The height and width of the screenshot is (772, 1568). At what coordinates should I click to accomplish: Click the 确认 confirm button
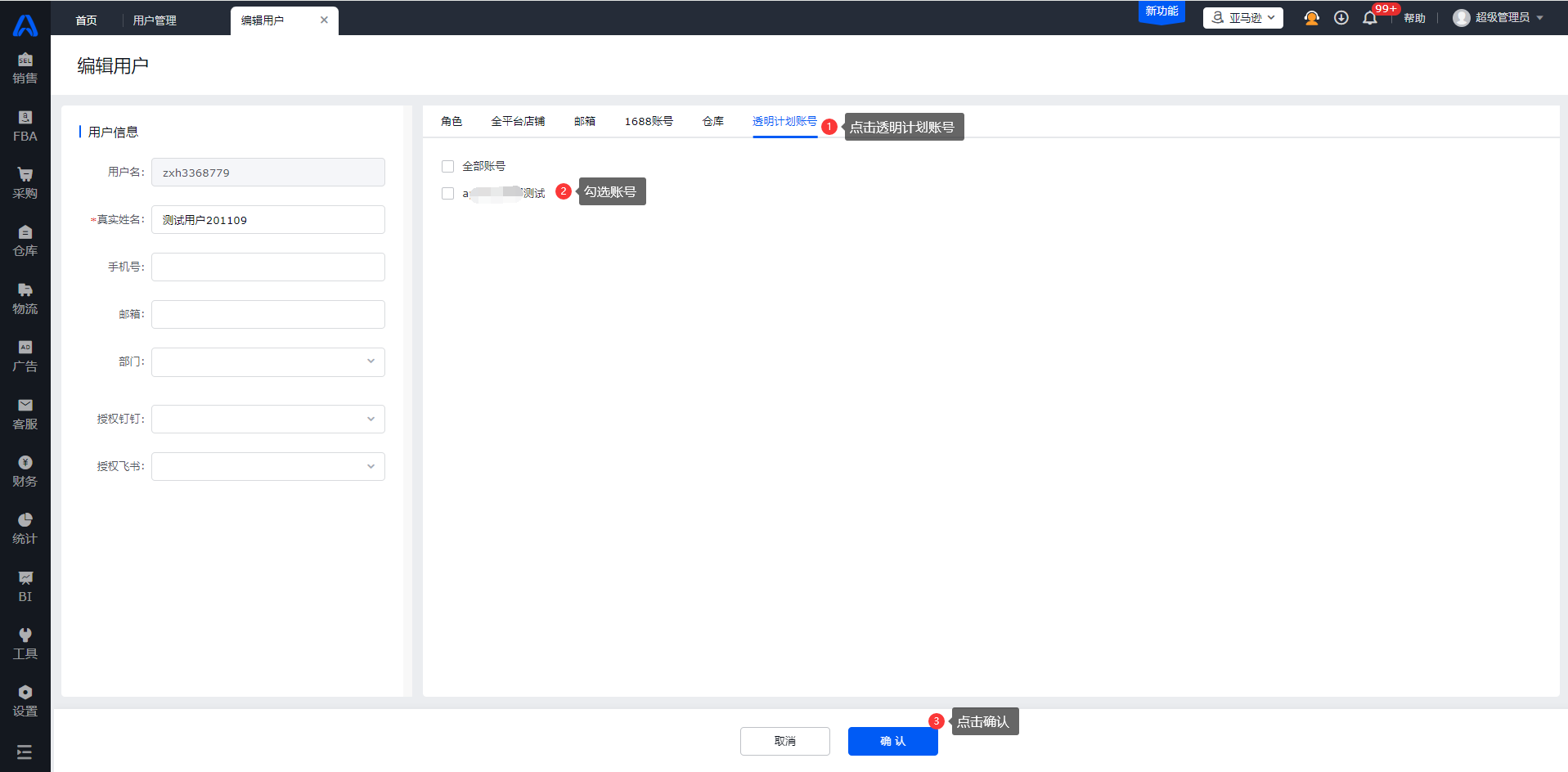tap(892, 741)
